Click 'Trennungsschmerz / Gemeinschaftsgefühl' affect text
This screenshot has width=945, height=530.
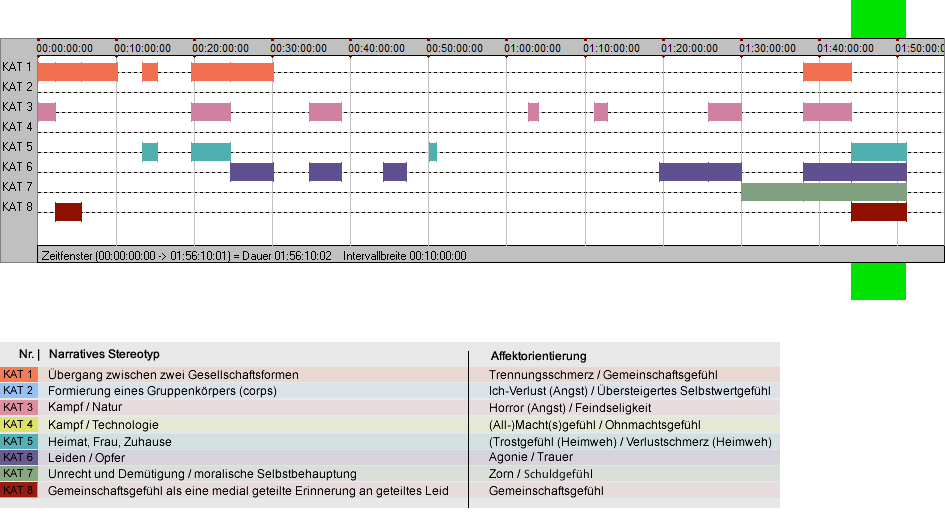click(x=603, y=374)
